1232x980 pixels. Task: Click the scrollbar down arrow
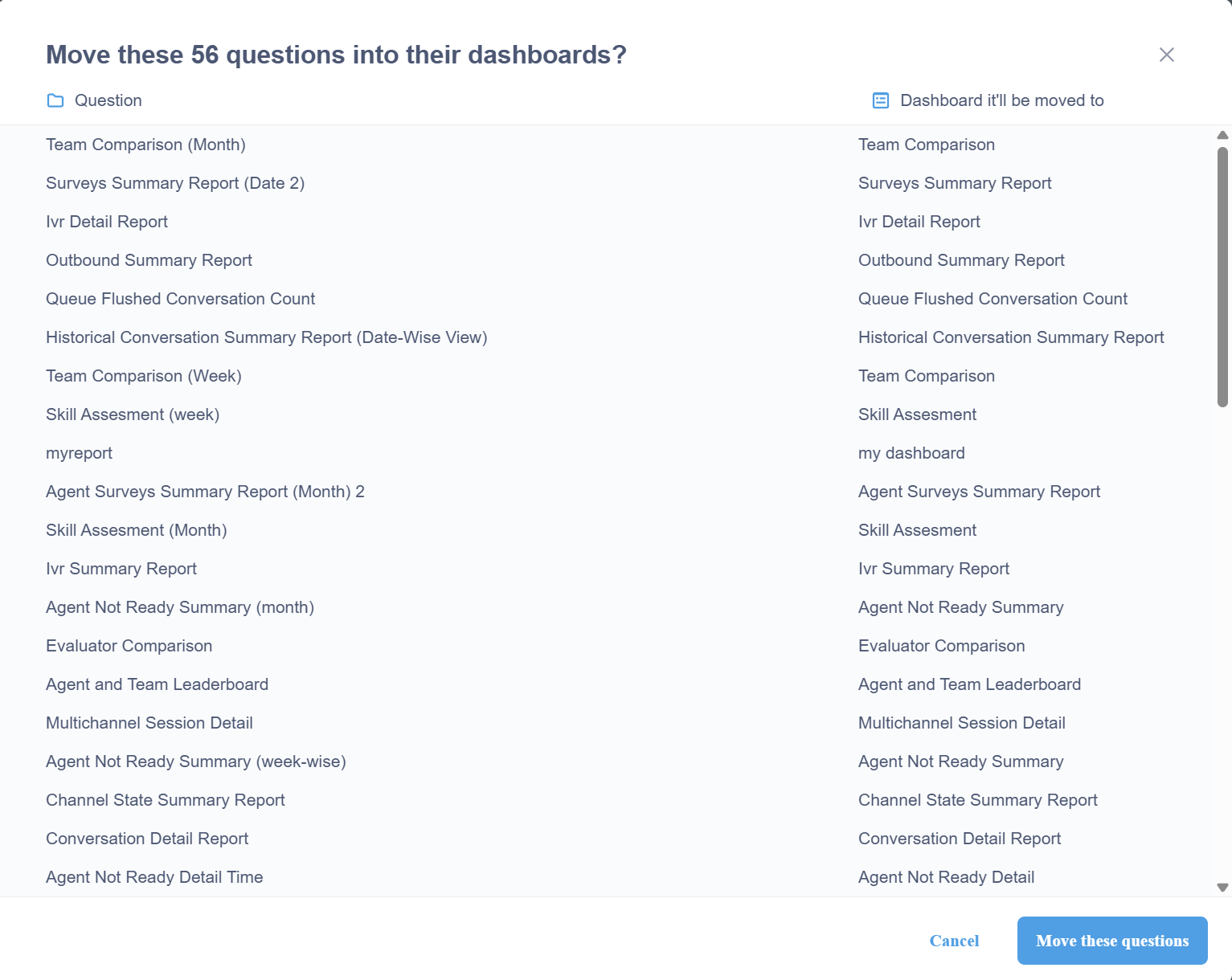[1222, 888]
